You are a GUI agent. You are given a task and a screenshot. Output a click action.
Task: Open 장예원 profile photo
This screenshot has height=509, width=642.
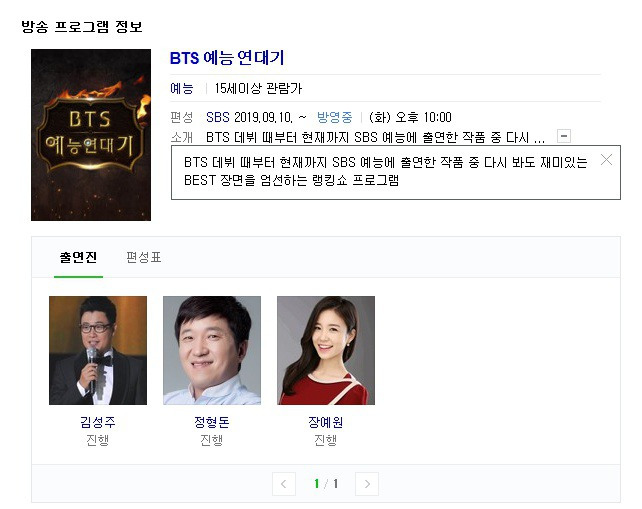tap(326, 351)
